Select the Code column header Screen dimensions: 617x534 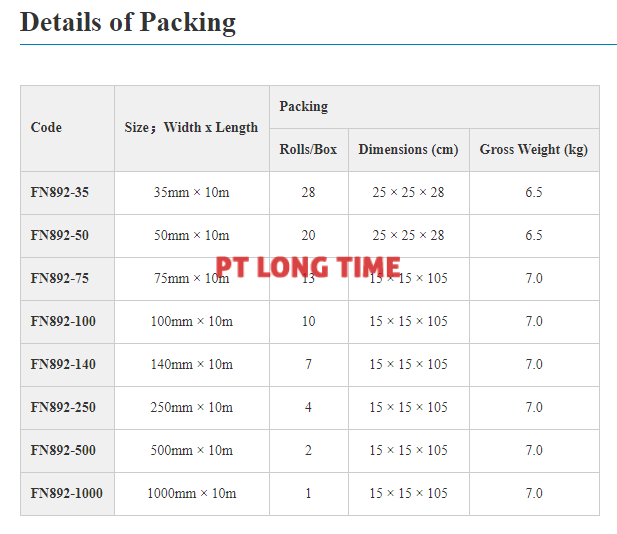coord(46,127)
